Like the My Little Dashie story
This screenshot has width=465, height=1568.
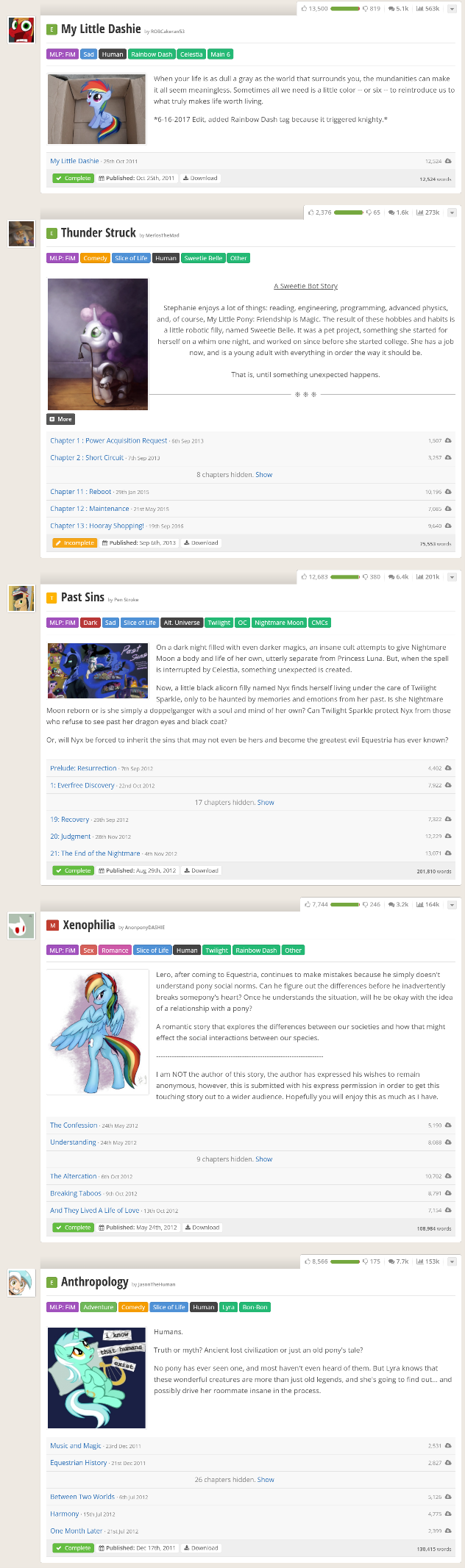(314, 9)
